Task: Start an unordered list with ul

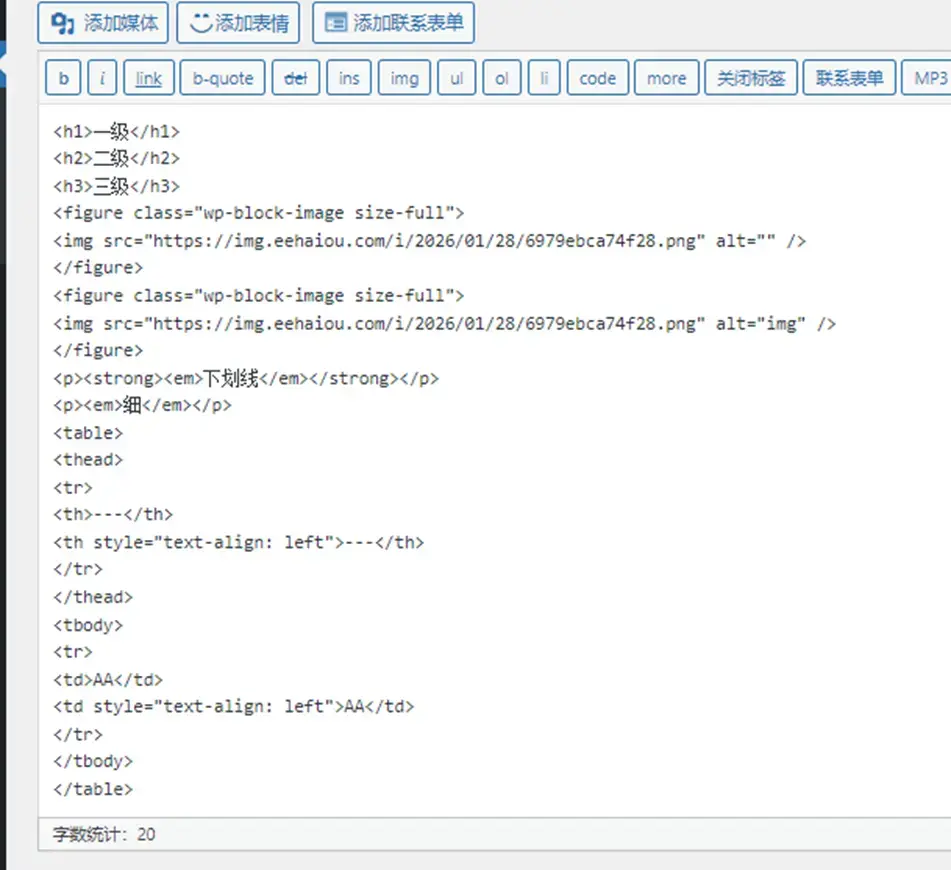Action: [456, 78]
